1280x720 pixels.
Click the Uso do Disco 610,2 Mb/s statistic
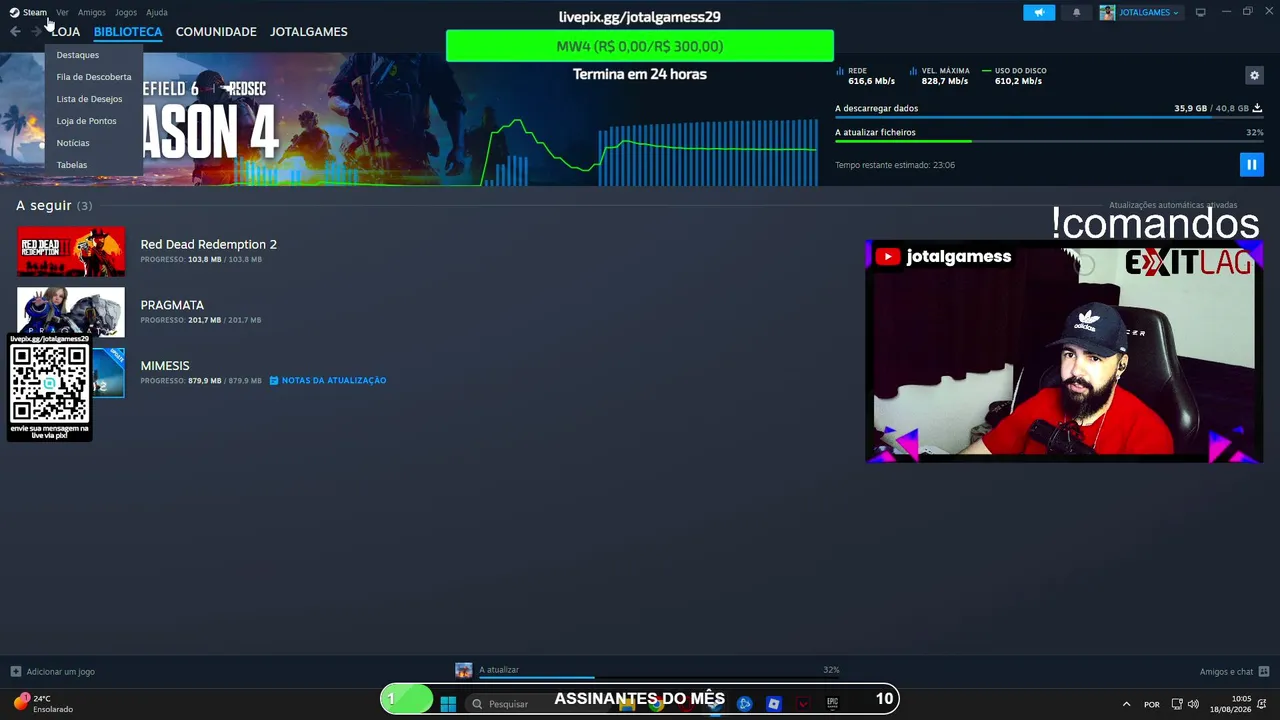tap(1015, 76)
